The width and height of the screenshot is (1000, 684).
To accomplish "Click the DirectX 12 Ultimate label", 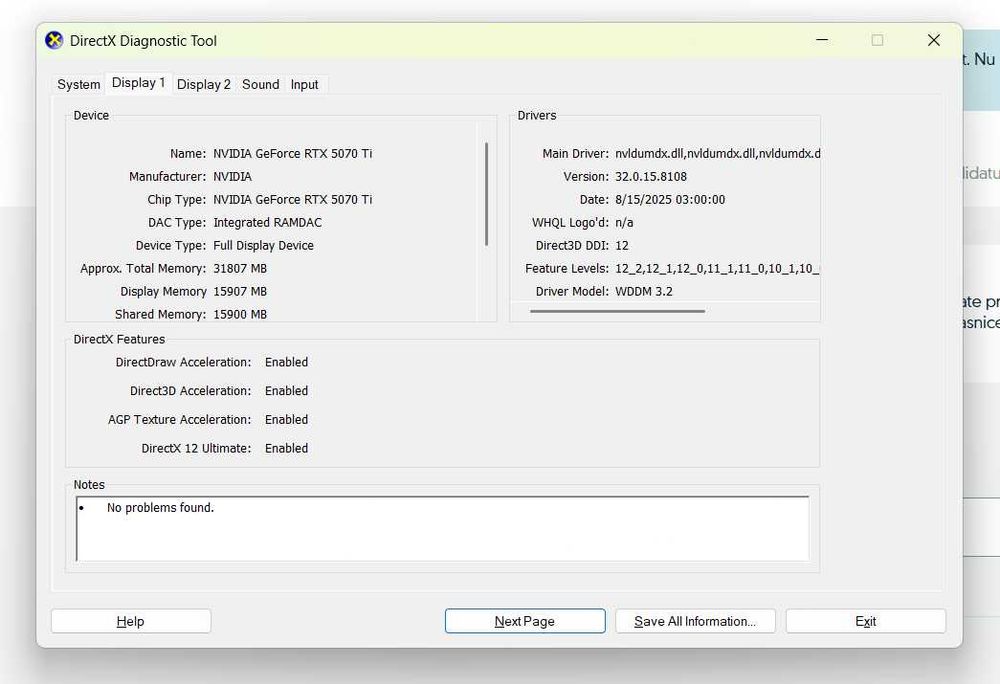I will click(196, 448).
